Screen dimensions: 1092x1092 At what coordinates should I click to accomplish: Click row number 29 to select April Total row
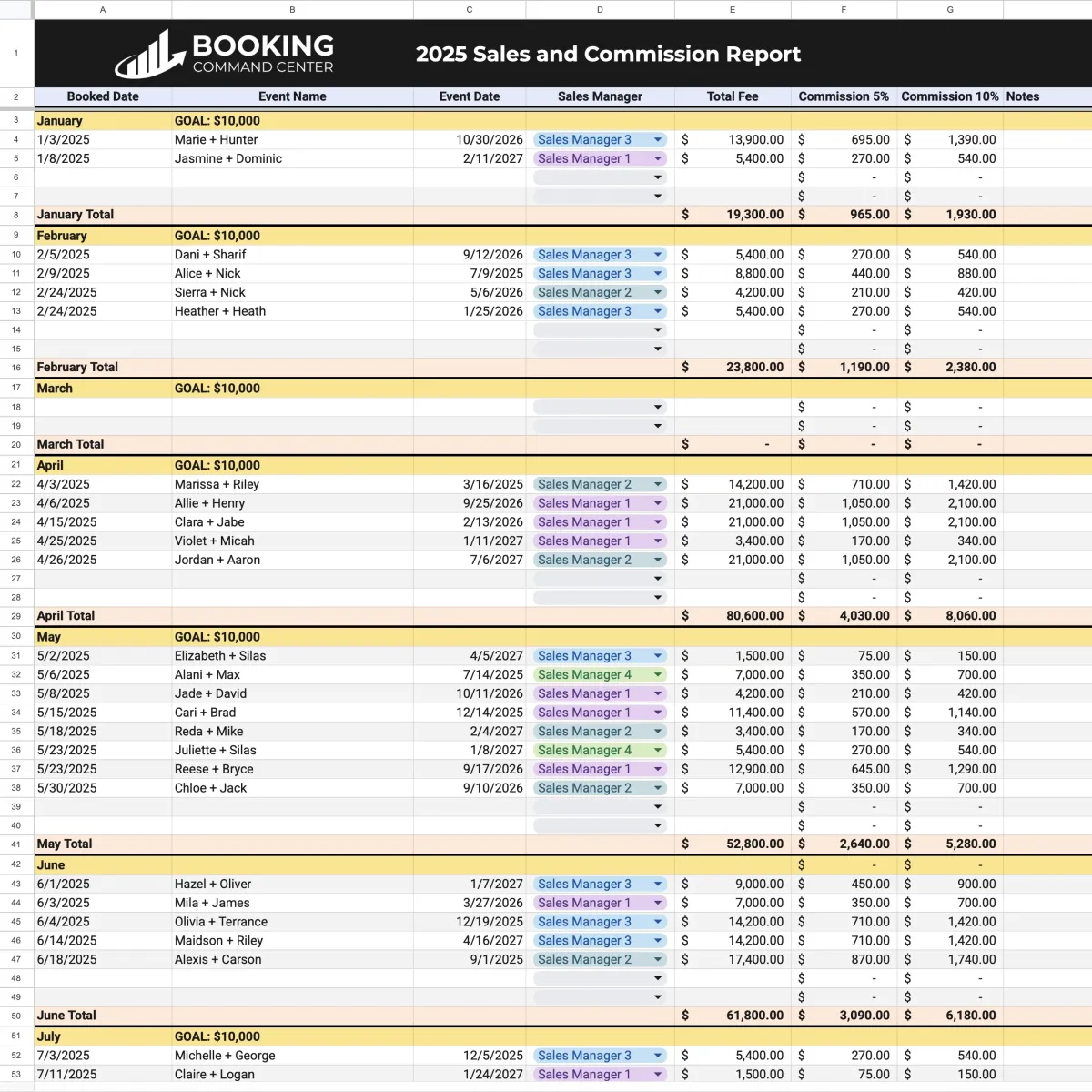[15, 616]
